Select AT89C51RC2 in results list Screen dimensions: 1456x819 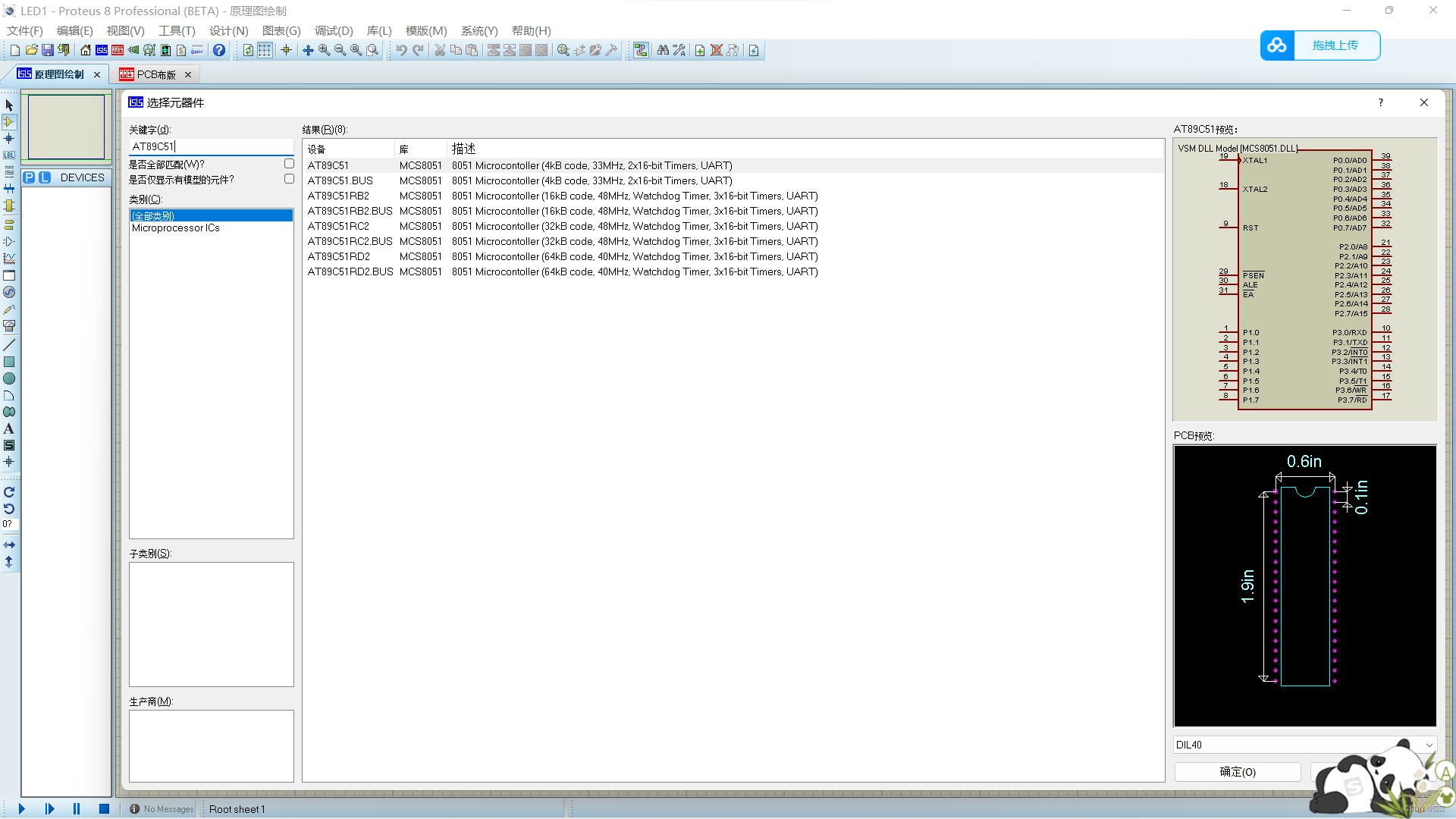click(x=338, y=226)
